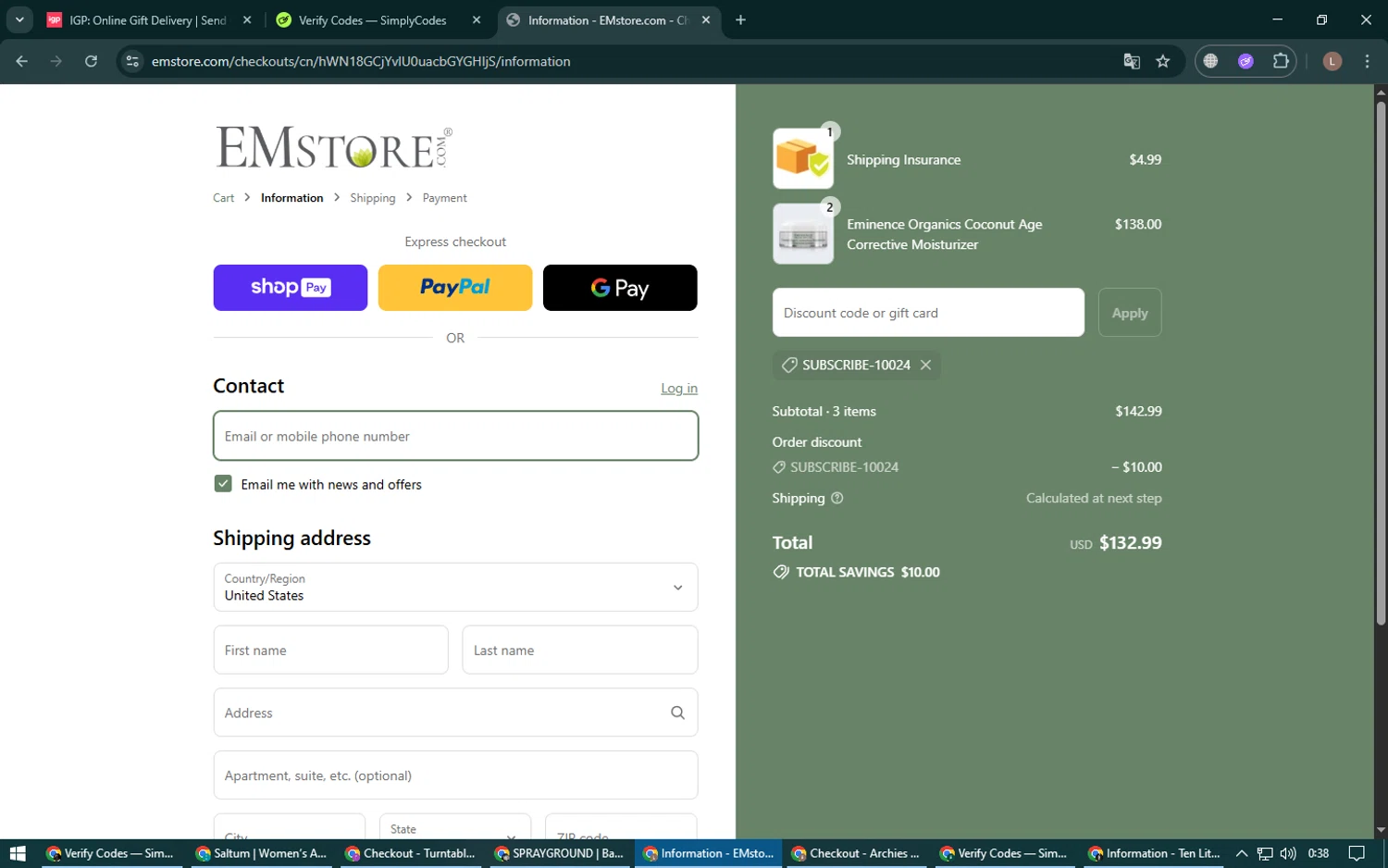This screenshot has width=1388, height=868.
Task: Click the Apartment, suite optional field
Action: click(455, 775)
